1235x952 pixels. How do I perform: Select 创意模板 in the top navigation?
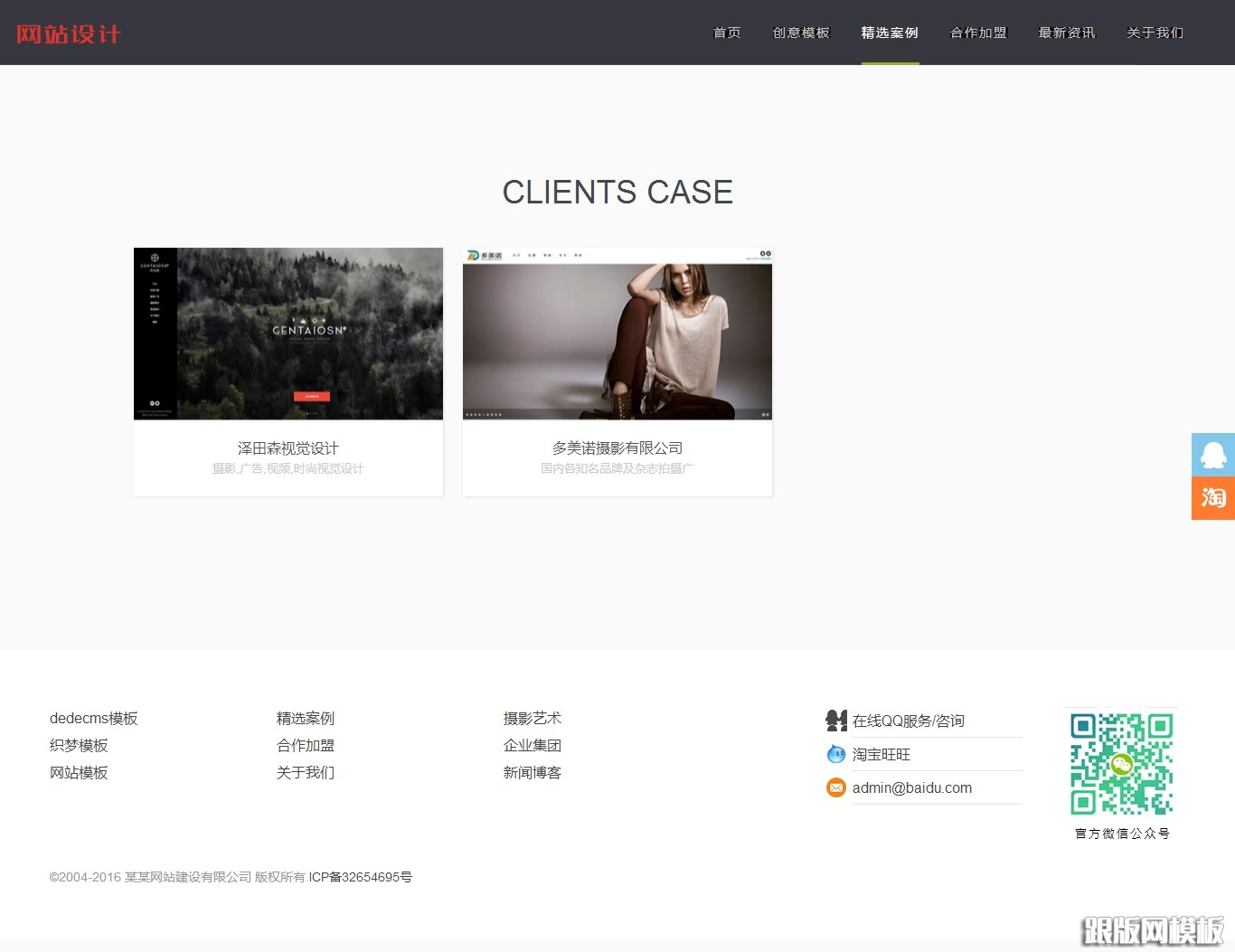[801, 33]
